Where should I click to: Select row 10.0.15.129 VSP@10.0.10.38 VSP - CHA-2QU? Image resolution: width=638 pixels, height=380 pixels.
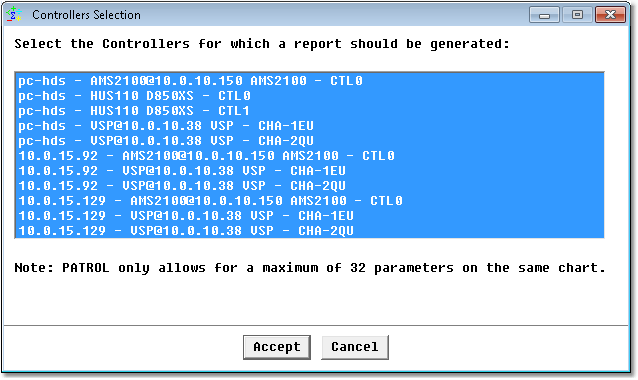point(309,231)
